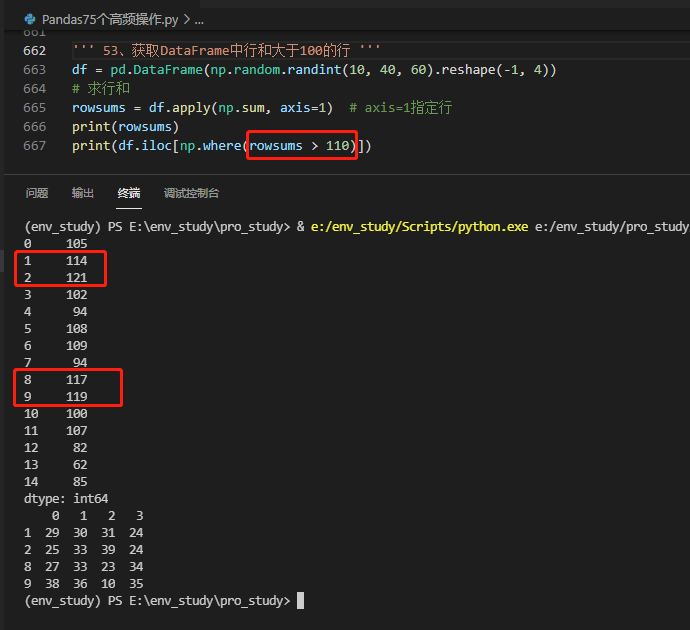This screenshot has height=630, width=690.
Task: Select the 终端 panel tab
Action: click(x=129, y=193)
